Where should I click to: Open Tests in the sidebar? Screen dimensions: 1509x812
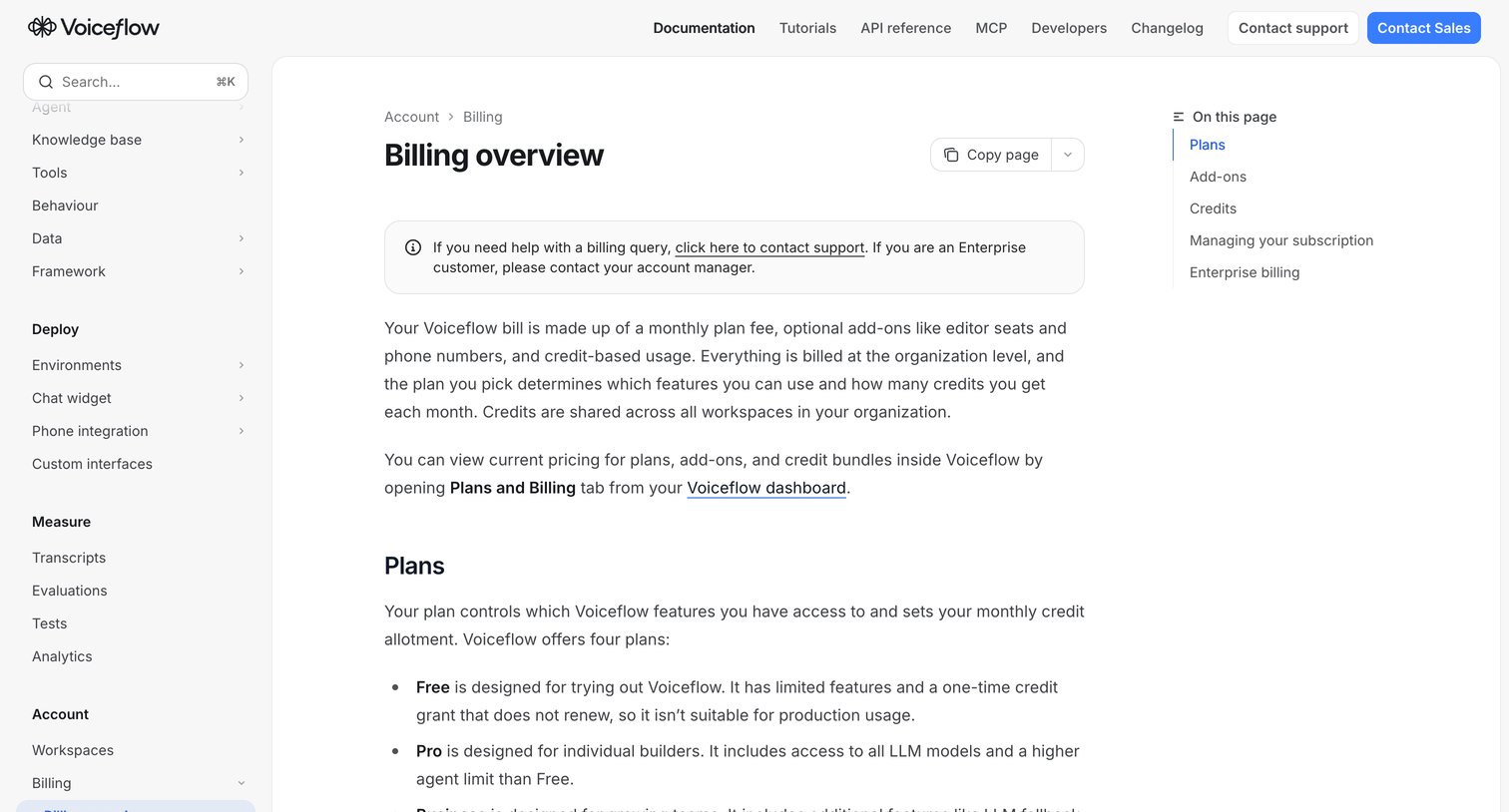[49, 623]
